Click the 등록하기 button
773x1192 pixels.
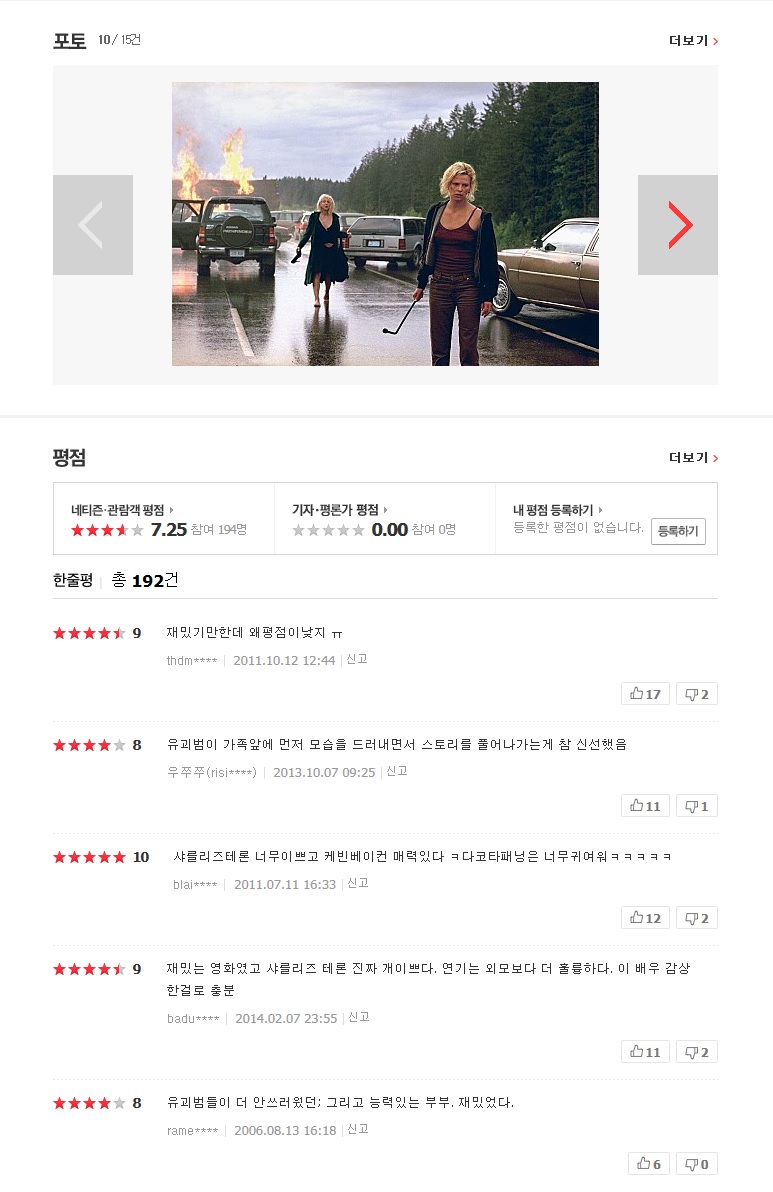[x=678, y=531]
